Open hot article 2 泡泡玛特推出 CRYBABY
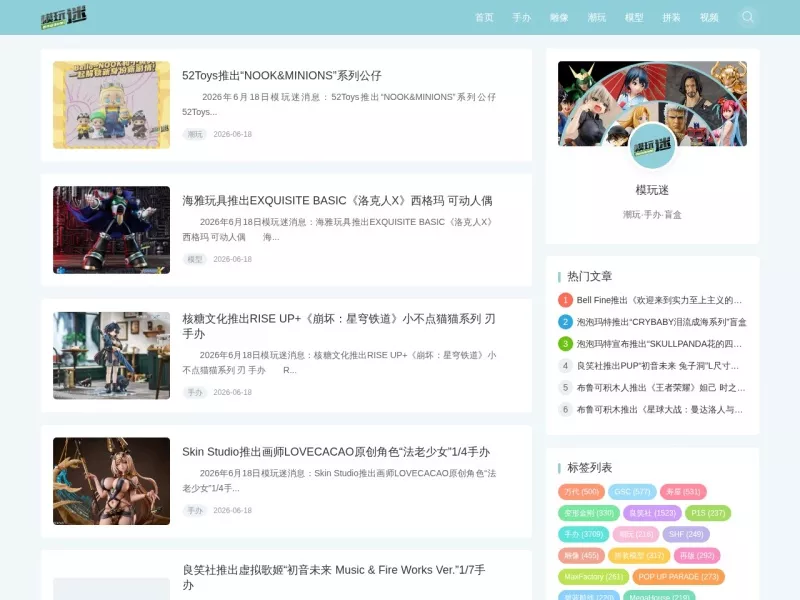Image resolution: width=800 pixels, height=600 pixels. coord(661,322)
